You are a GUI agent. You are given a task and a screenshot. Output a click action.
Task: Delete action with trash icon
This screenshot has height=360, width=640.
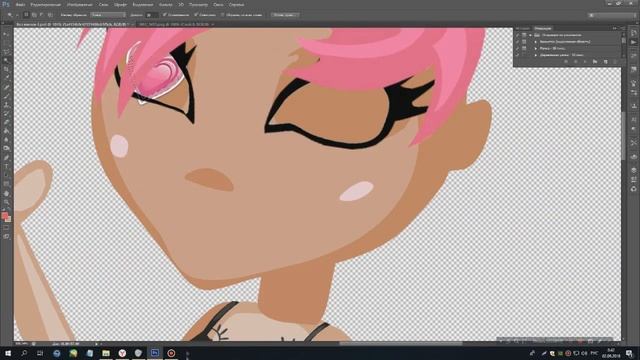[615, 62]
